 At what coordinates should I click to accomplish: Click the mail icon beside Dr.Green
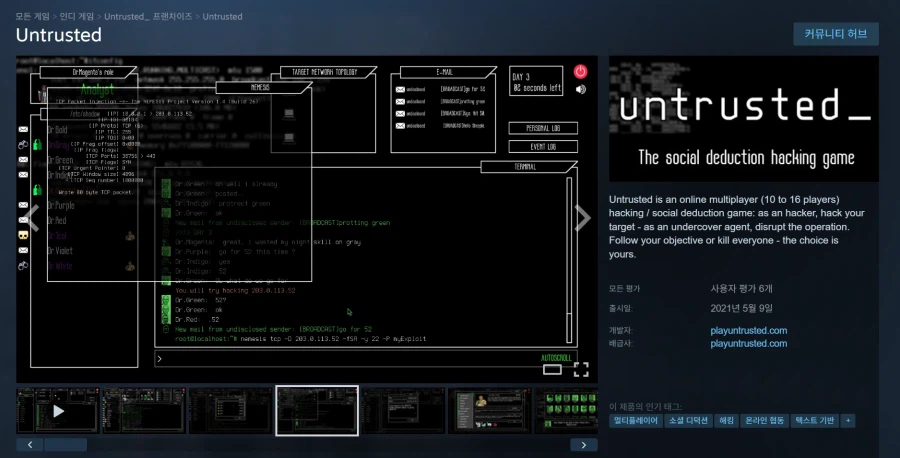pos(23,160)
